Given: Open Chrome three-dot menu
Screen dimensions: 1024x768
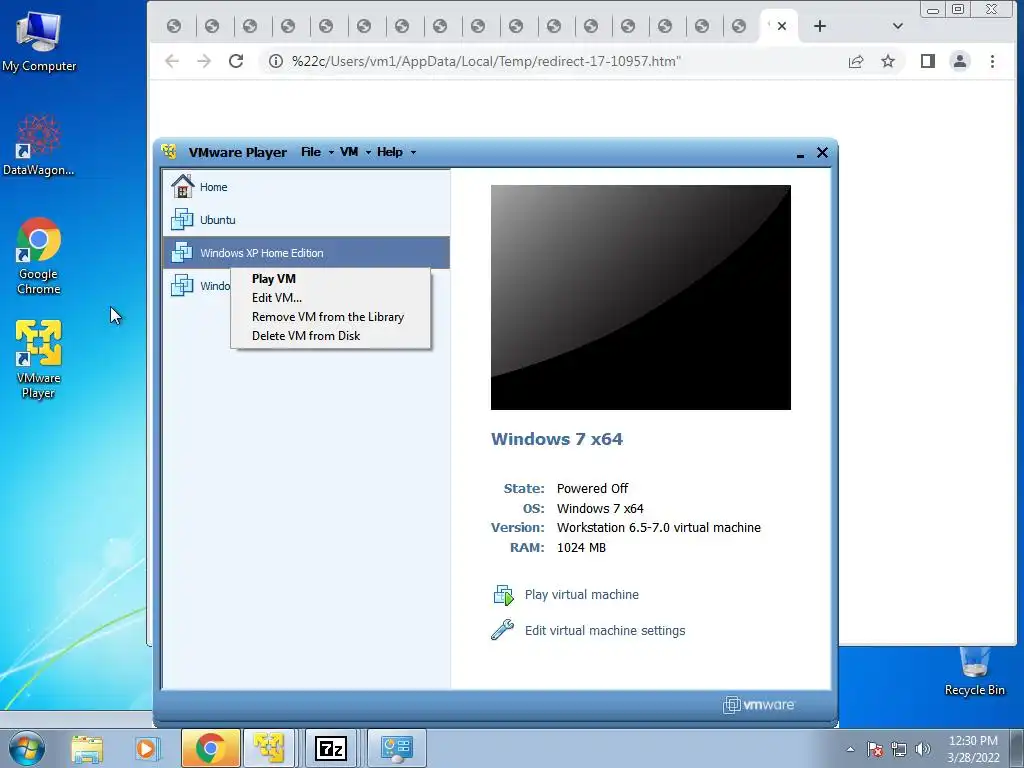Looking at the screenshot, I should [x=992, y=61].
